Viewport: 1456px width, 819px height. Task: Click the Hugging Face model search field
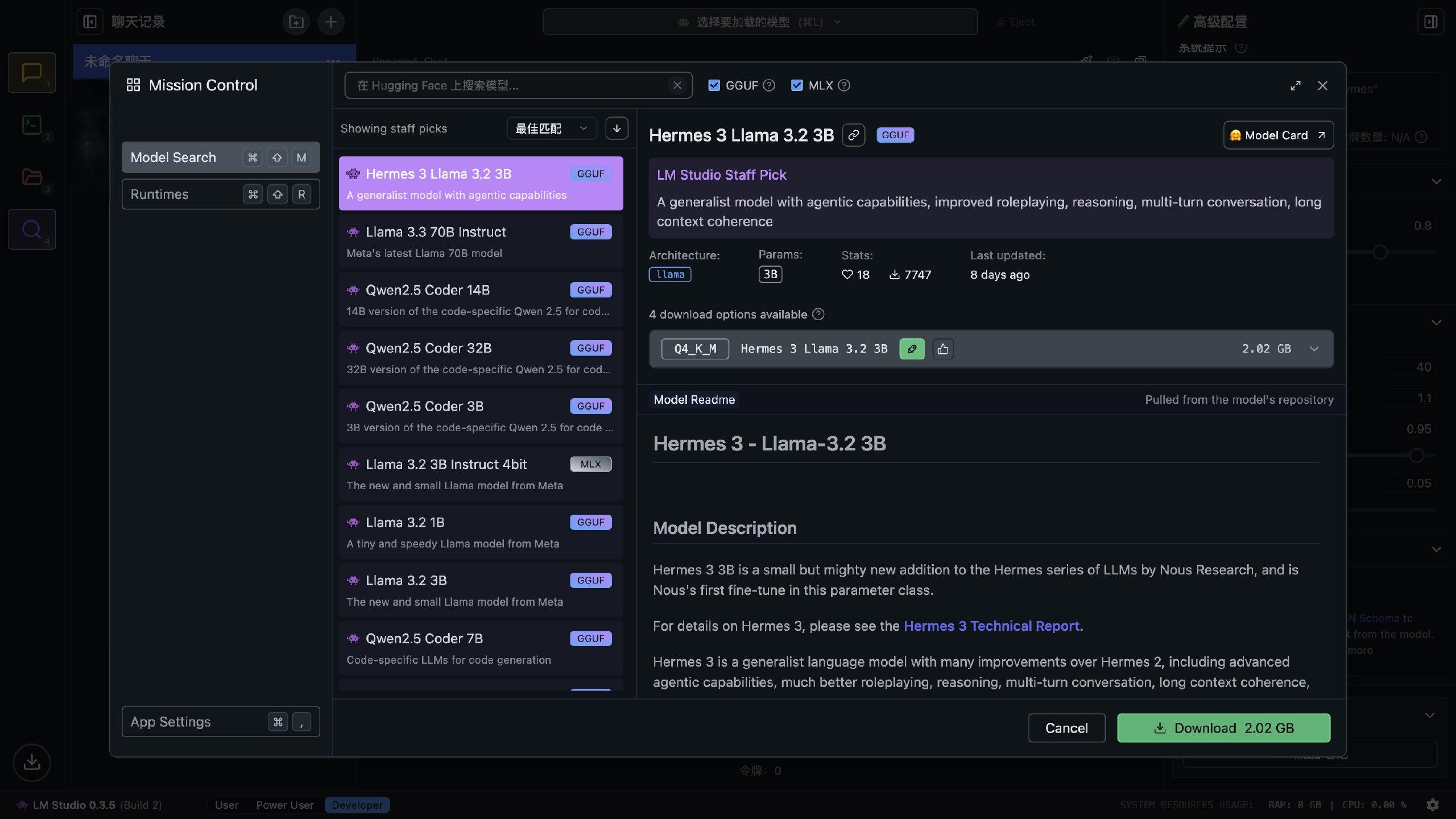click(x=506, y=85)
